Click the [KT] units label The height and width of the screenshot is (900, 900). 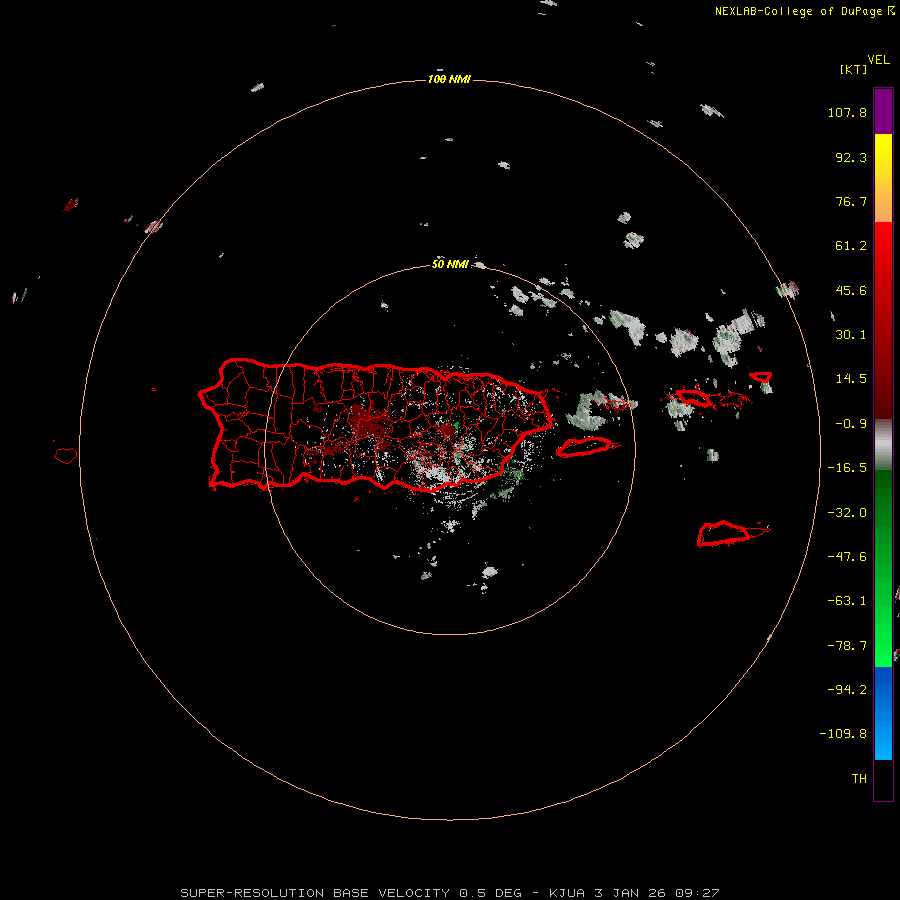853,69
